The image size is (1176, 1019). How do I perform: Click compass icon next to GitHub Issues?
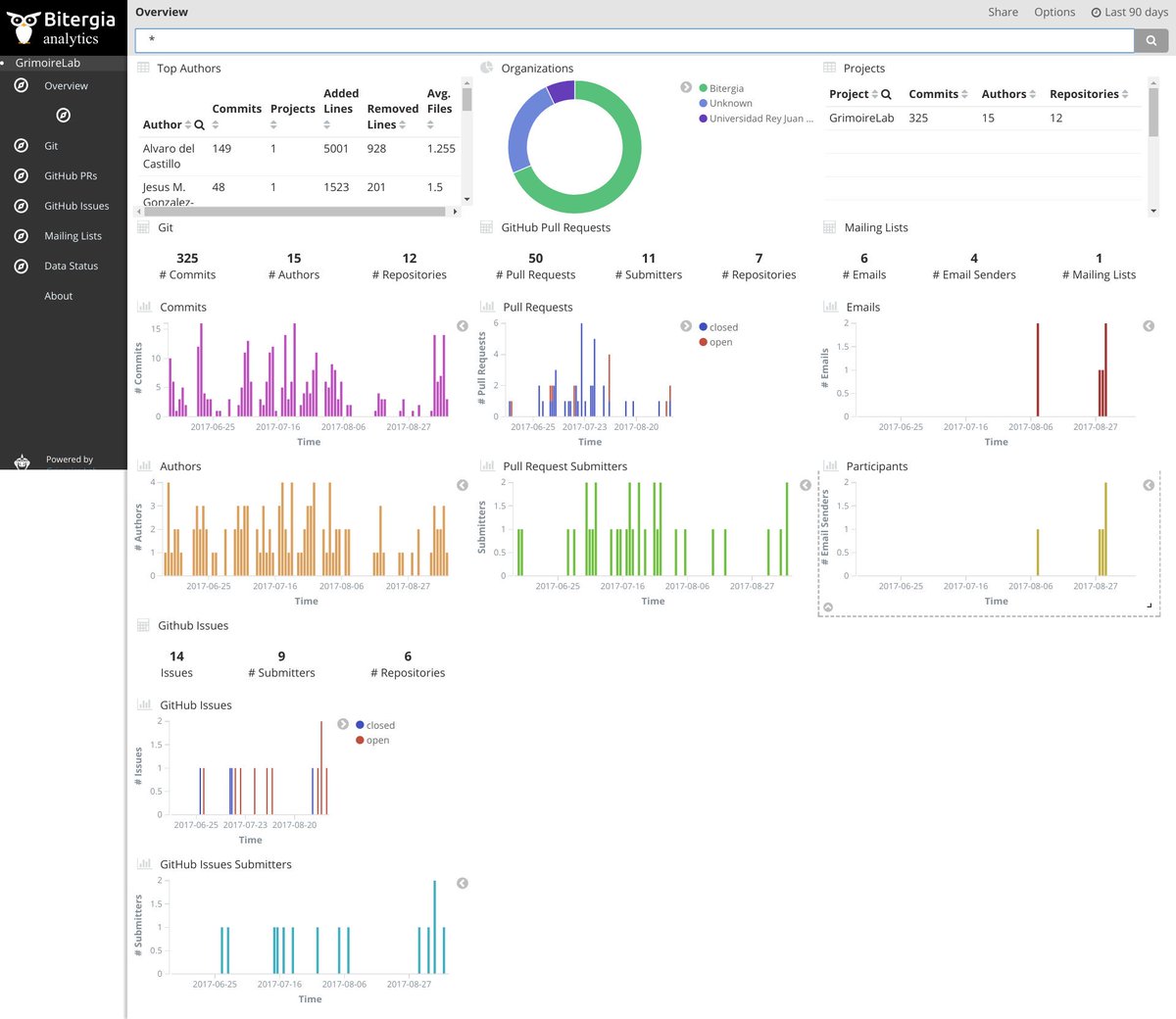[21, 206]
